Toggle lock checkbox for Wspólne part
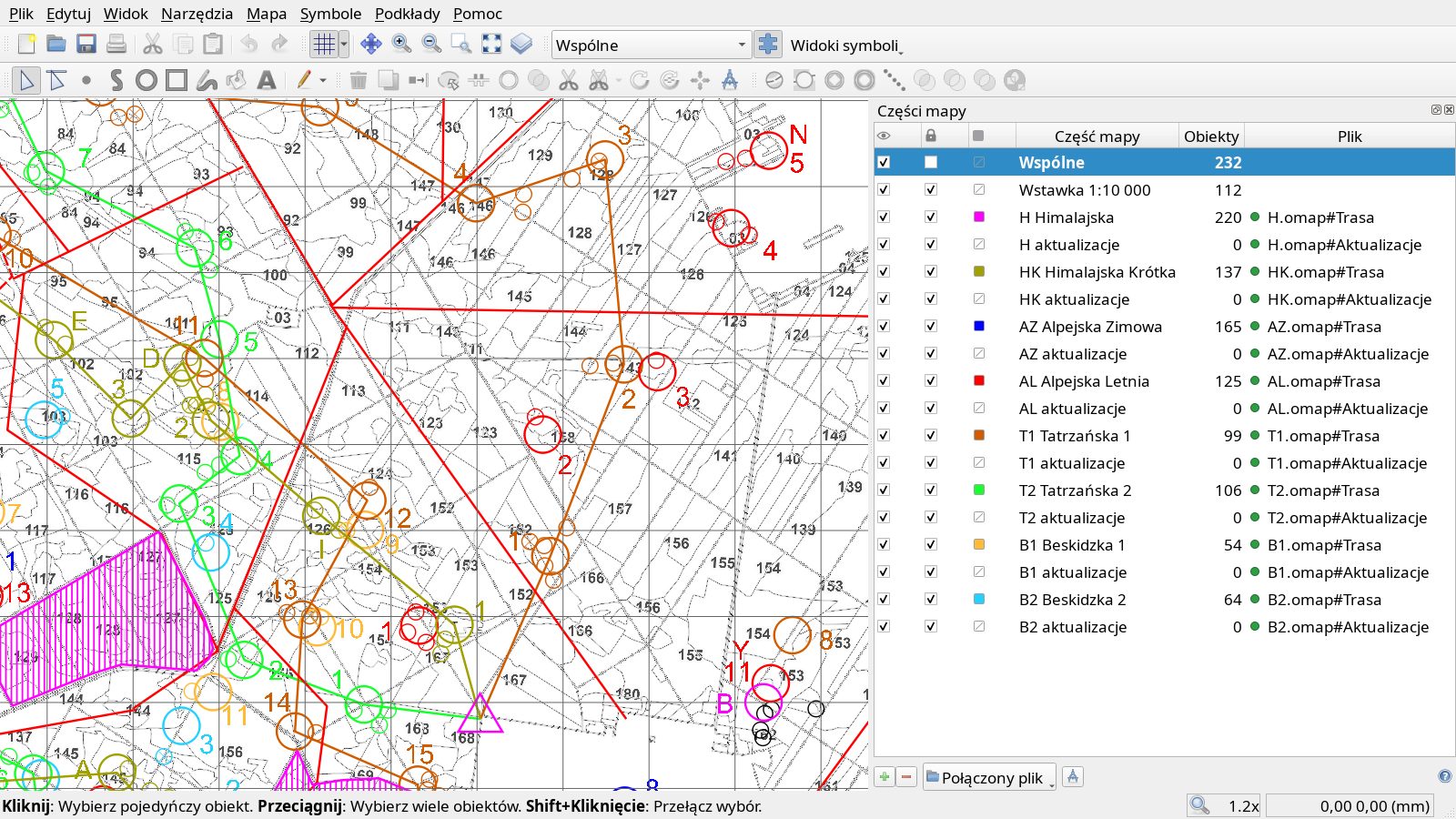The width and height of the screenshot is (1456, 819). coord(930,163)
